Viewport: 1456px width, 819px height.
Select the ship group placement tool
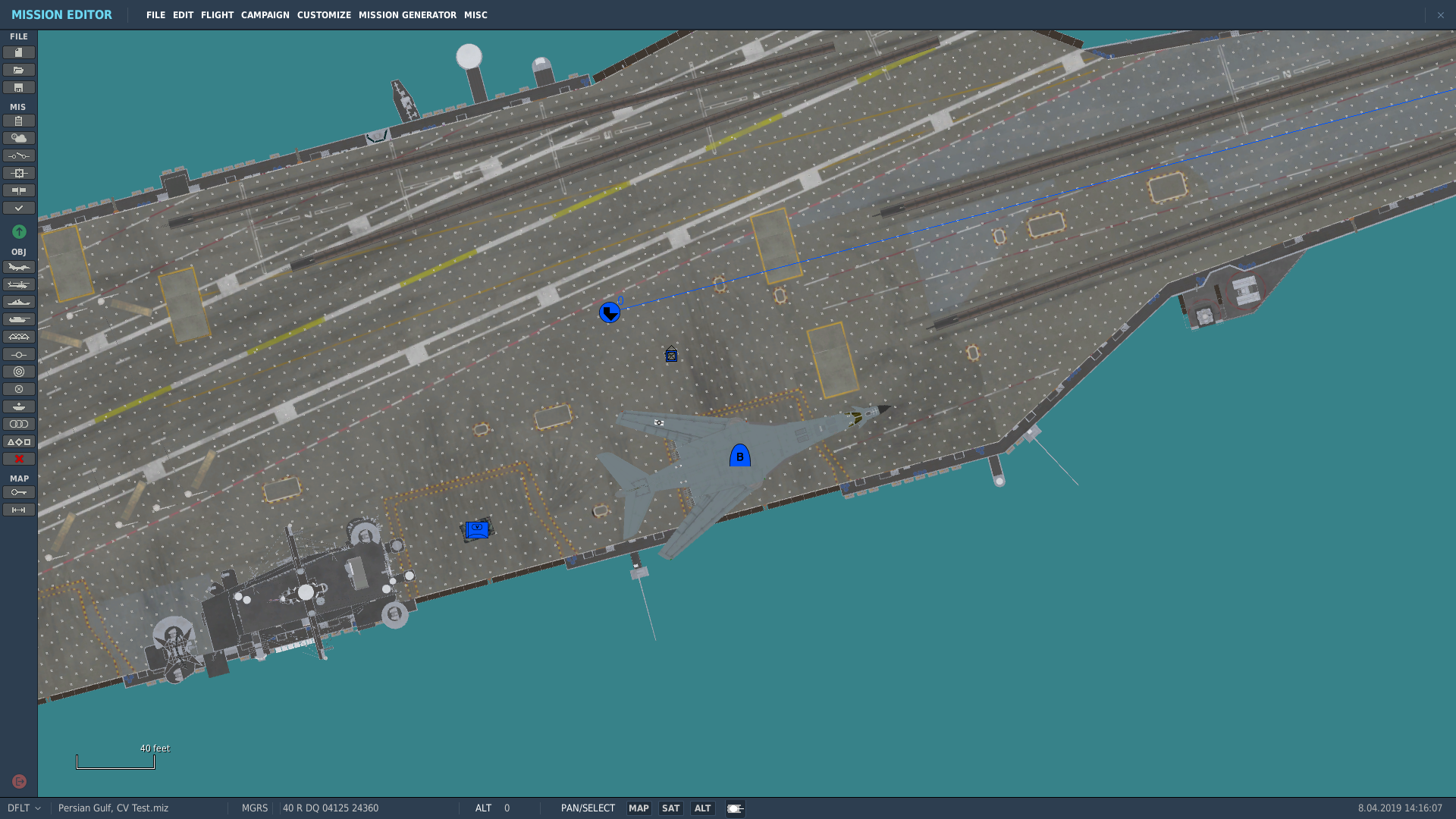click(19, 302)
